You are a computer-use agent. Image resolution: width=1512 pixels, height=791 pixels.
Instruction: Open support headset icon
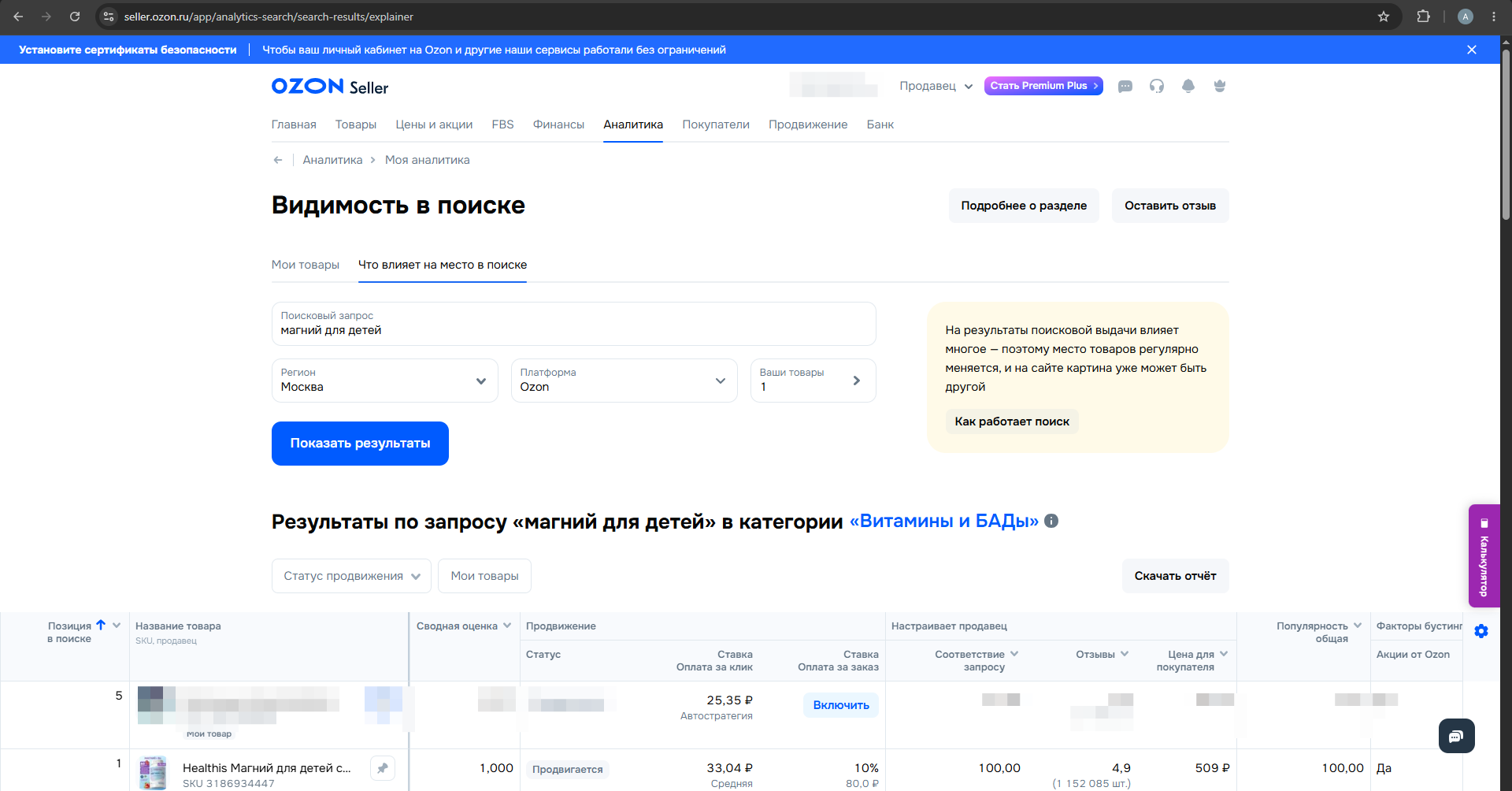pos(1157,86)
